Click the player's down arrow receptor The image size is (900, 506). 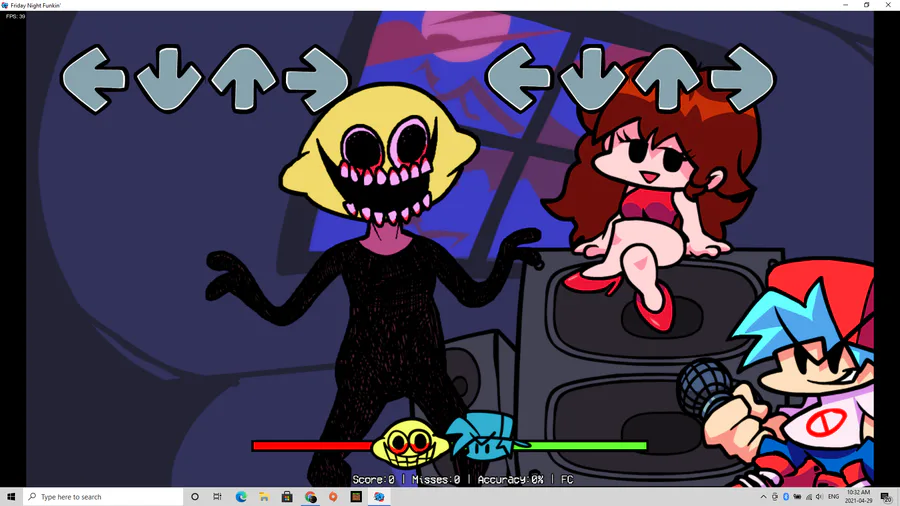(593, 79)
